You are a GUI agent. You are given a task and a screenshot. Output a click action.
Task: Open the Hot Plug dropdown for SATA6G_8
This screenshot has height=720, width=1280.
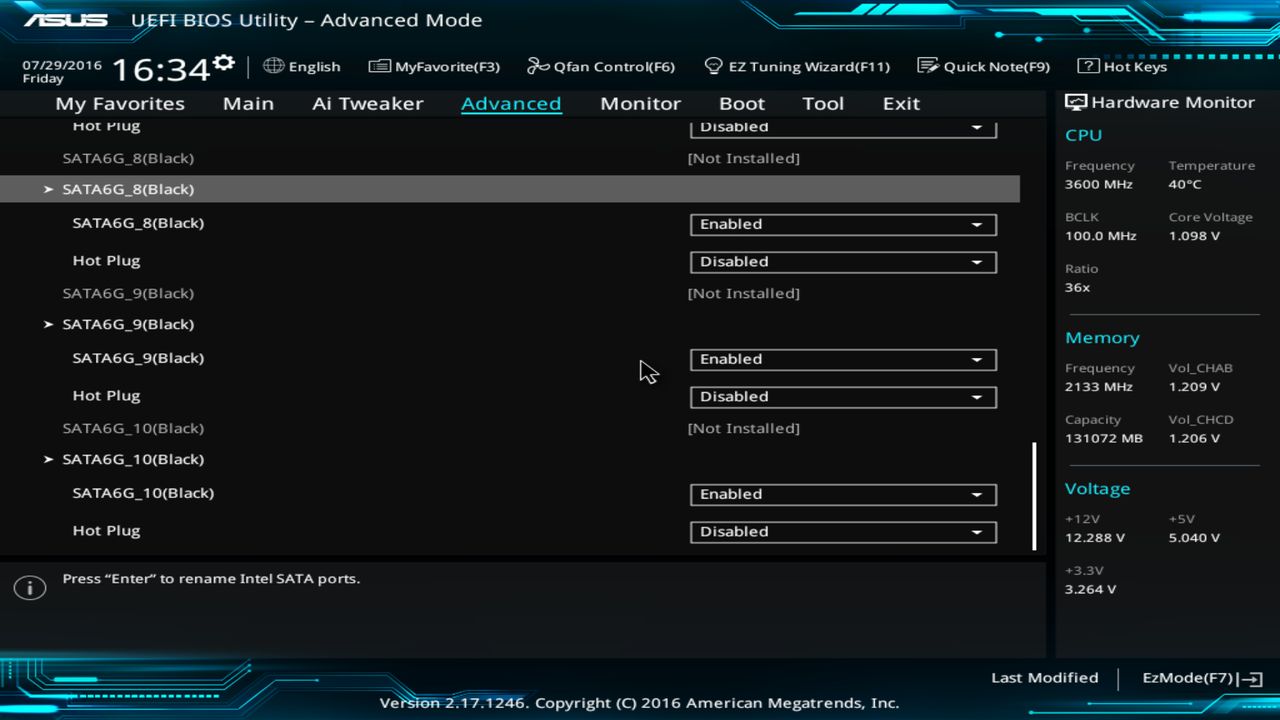(842, 261)
